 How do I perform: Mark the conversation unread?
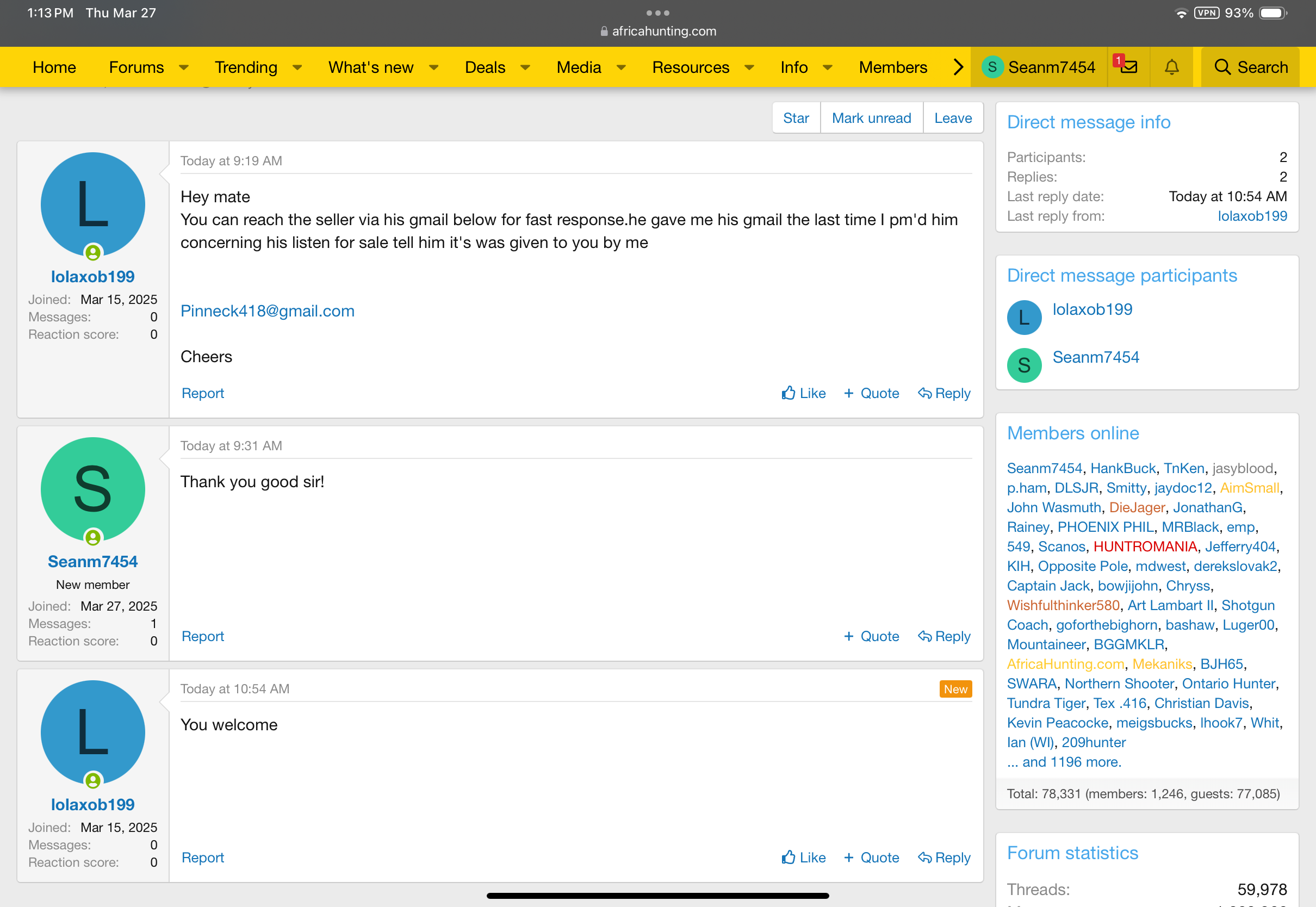(871, 118)
